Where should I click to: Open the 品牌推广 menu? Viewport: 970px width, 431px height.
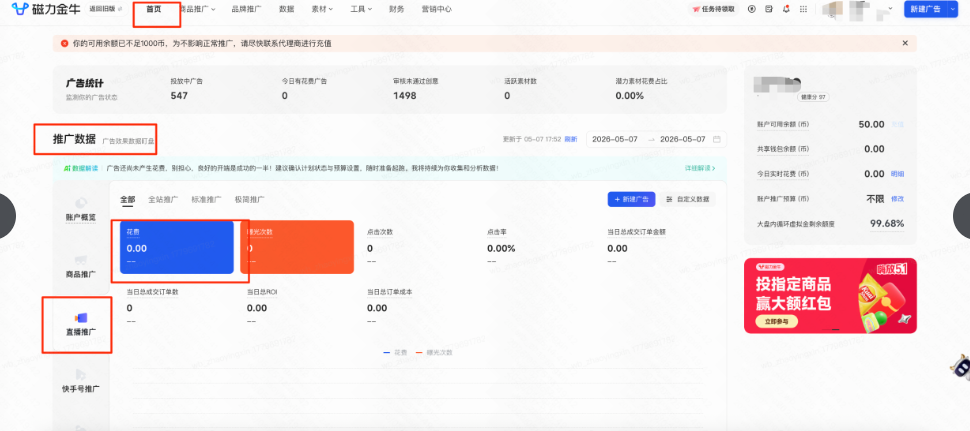246,9
